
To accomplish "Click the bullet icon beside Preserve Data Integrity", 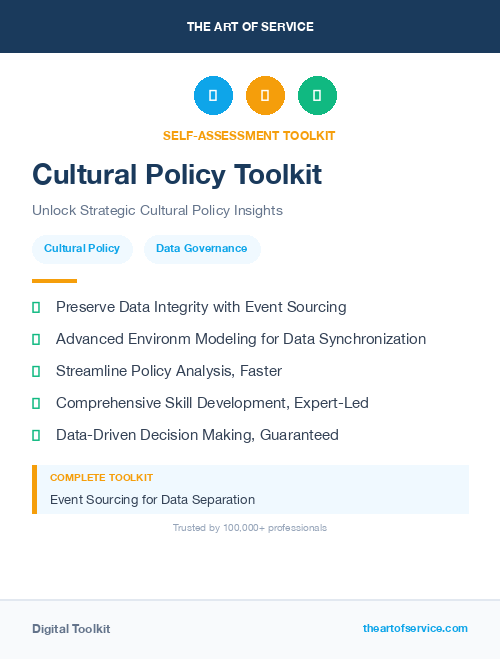I will click(x=36, y=308).
